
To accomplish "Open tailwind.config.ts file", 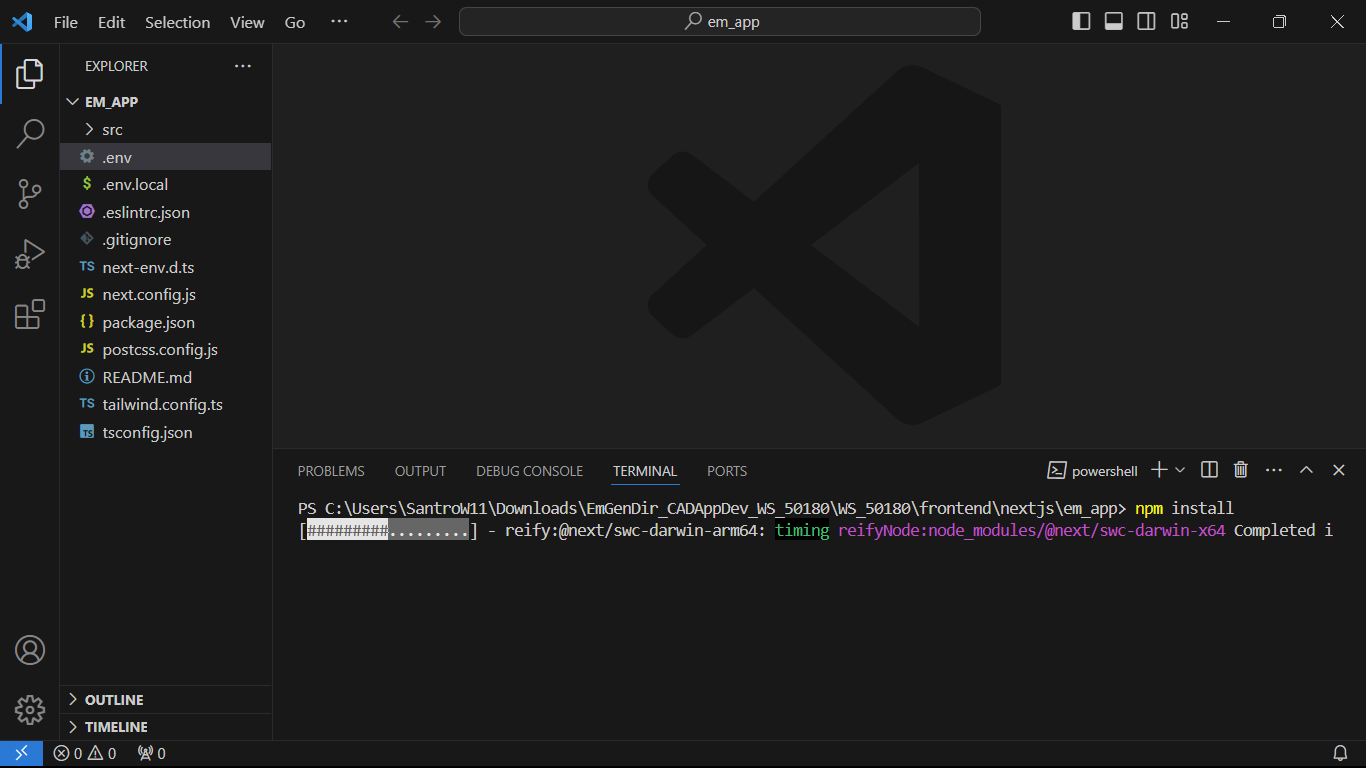I will tap(166, 405).
